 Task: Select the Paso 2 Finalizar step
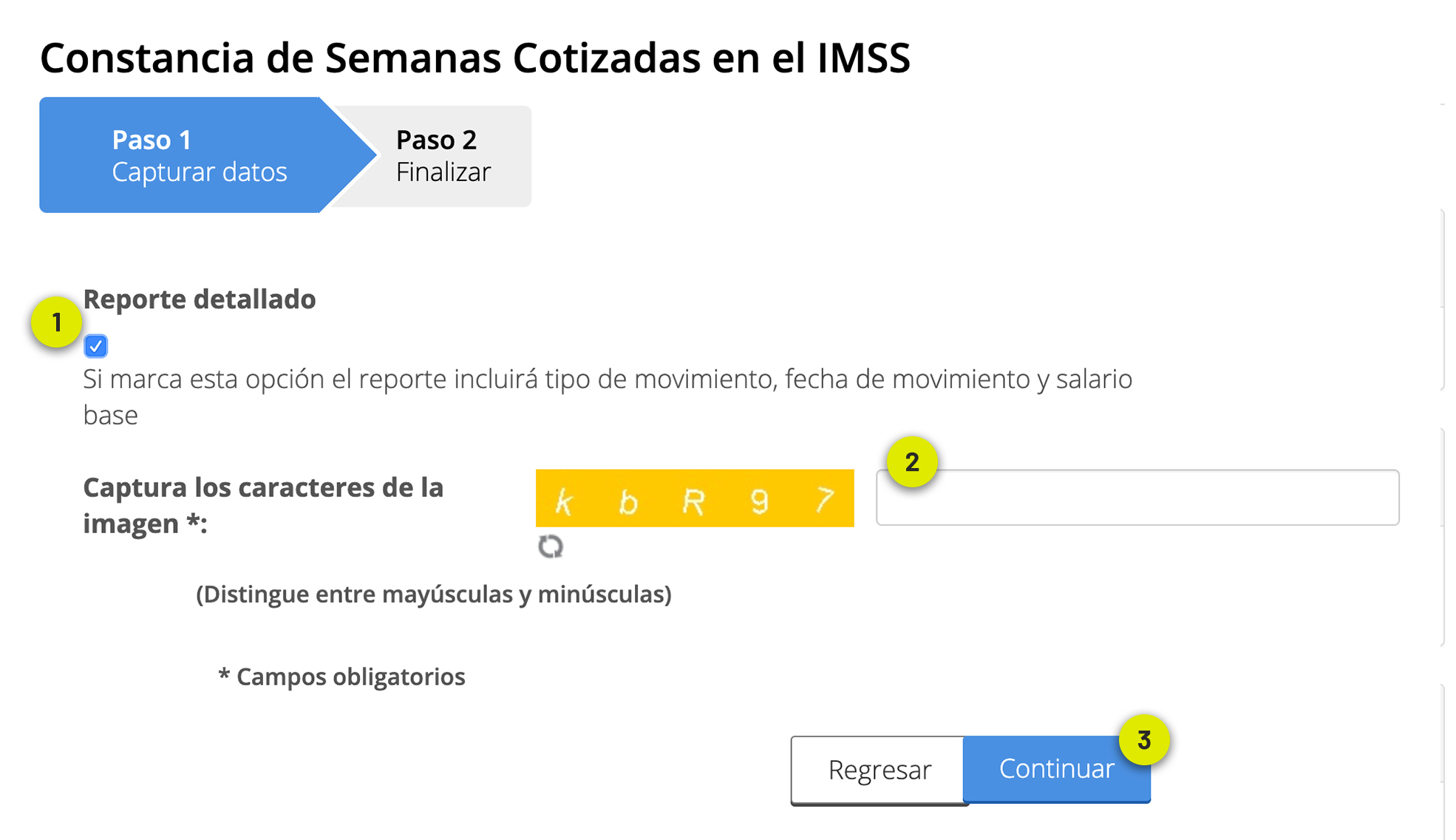(x=443, y=156)
